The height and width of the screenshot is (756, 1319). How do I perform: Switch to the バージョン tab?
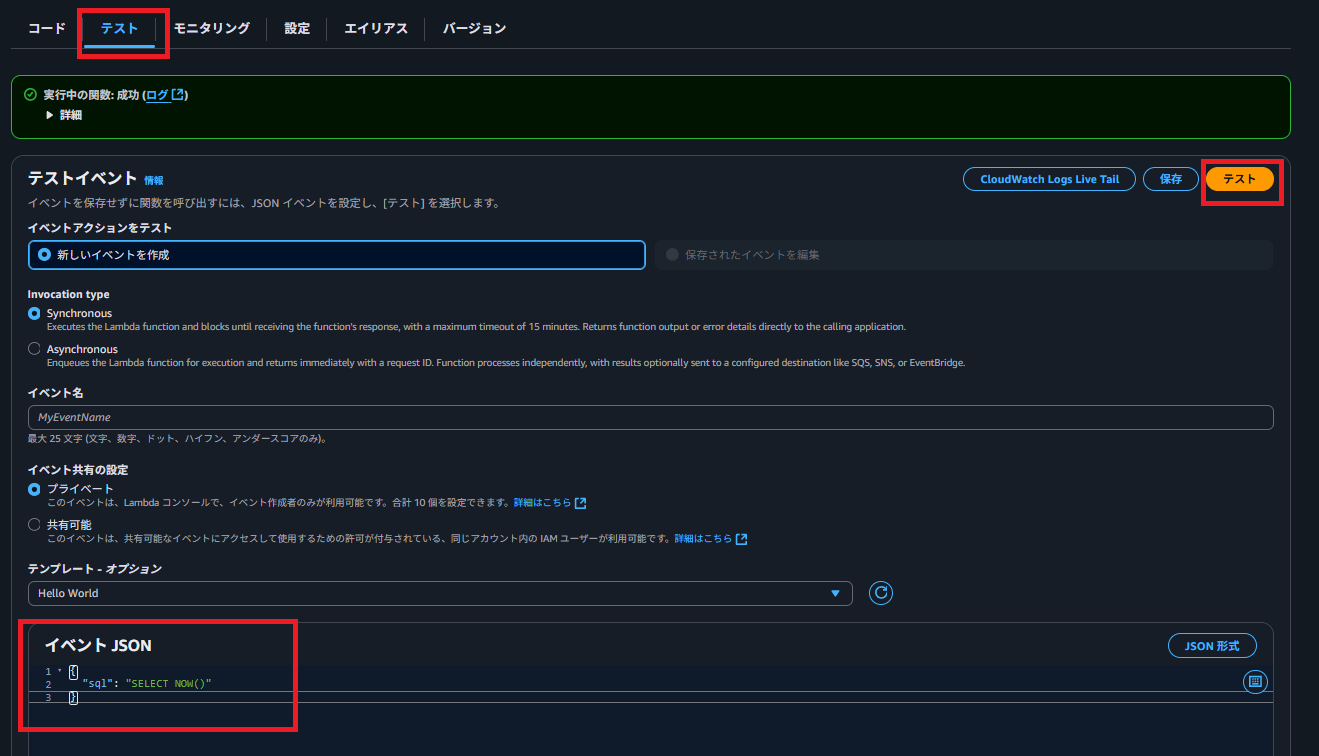(474, 28)
